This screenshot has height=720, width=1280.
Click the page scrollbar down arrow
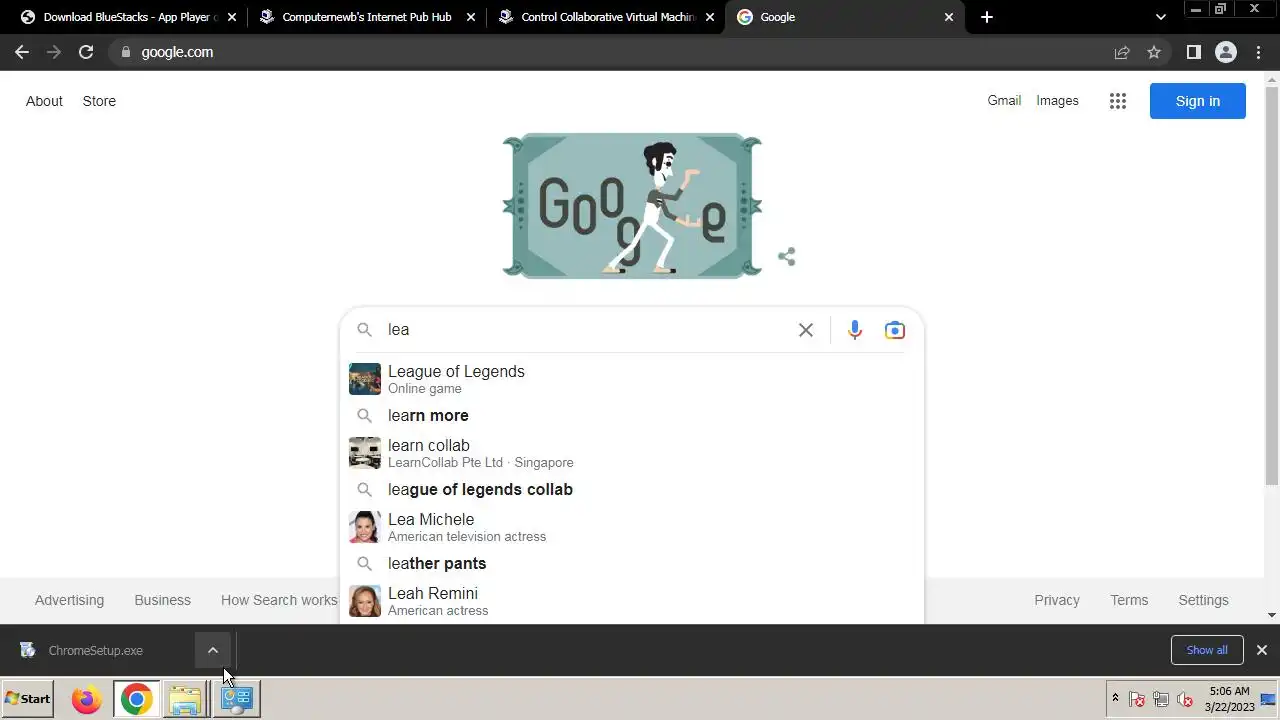(1272, 615)
